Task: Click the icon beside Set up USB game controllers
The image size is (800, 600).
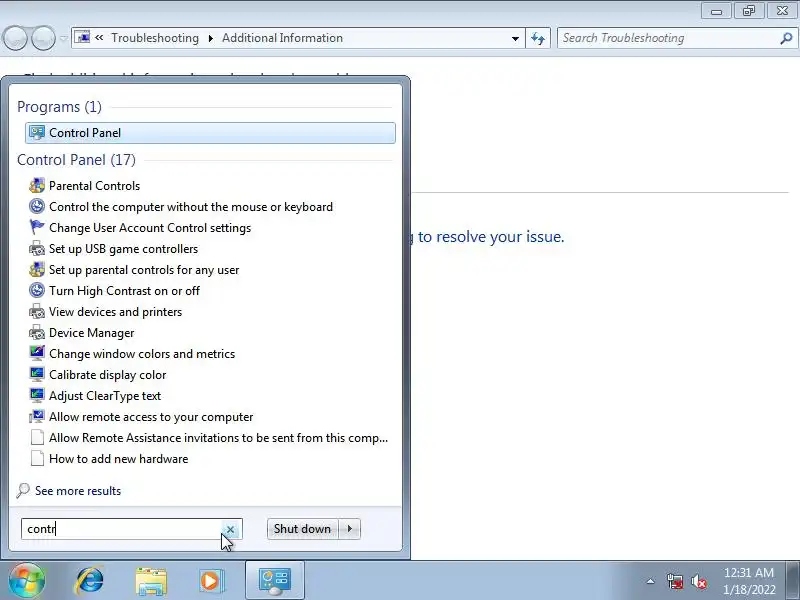Action: pyautogui.click(x=37, y=249)
